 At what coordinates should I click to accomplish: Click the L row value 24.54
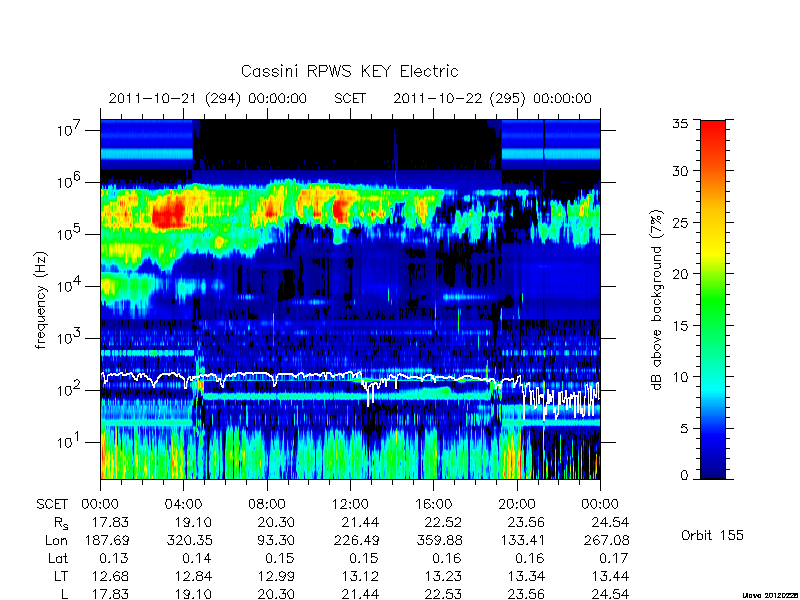610,594
